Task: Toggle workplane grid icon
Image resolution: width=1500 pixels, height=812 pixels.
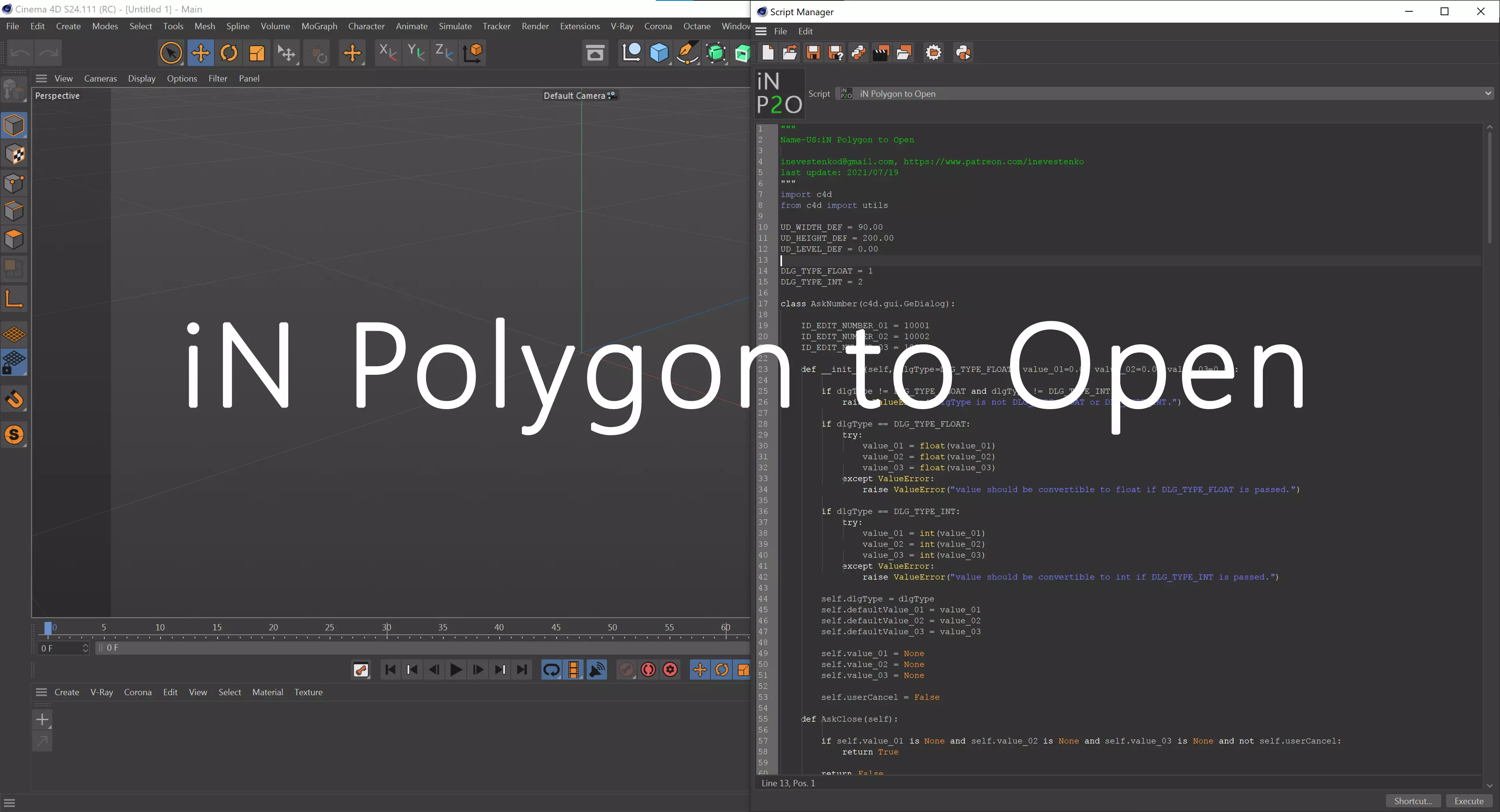Action: pyautogui.click(x=14, y=334)
